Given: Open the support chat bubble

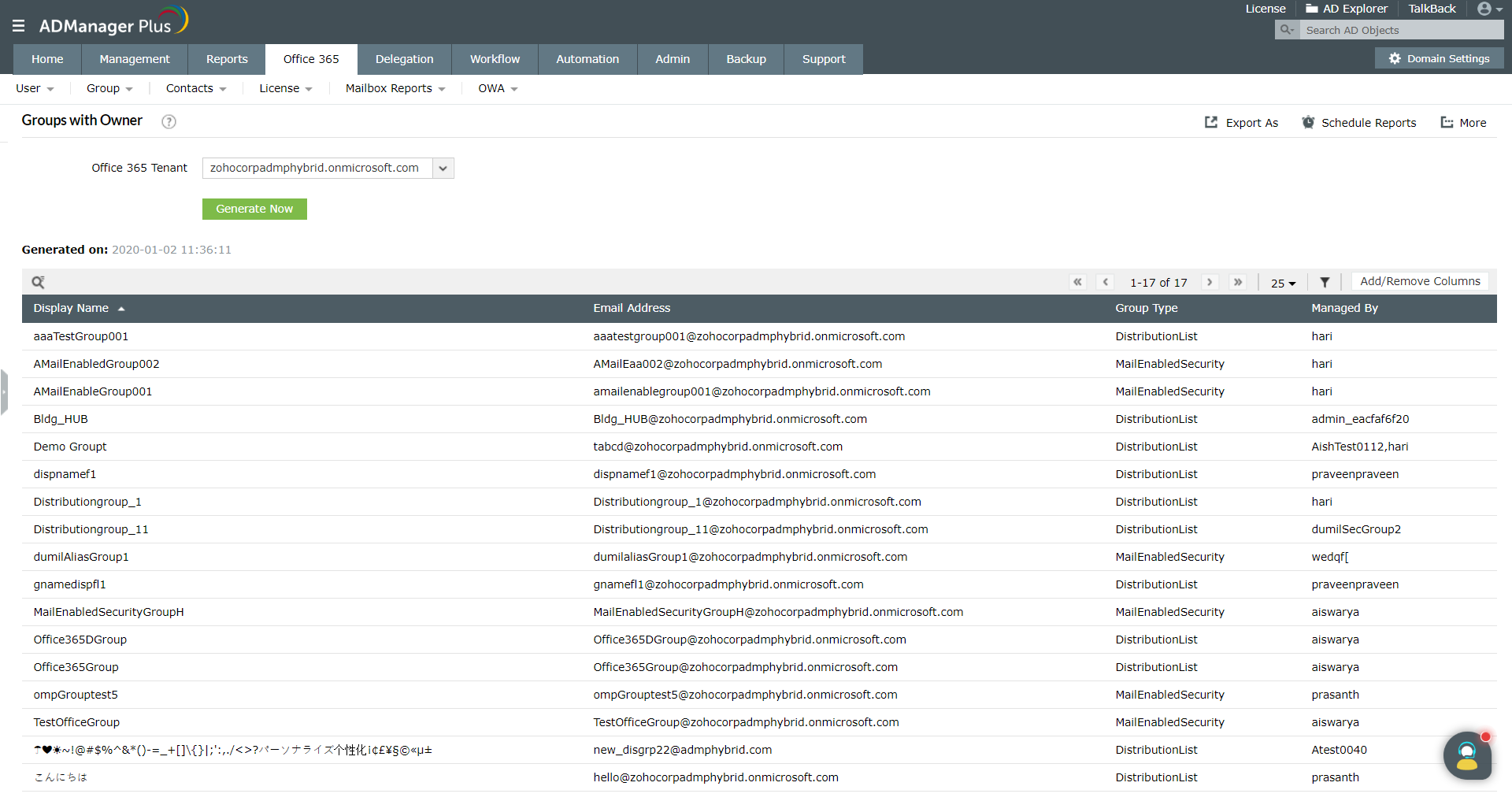Looking at the screenshot, I should coord(1466,755).
